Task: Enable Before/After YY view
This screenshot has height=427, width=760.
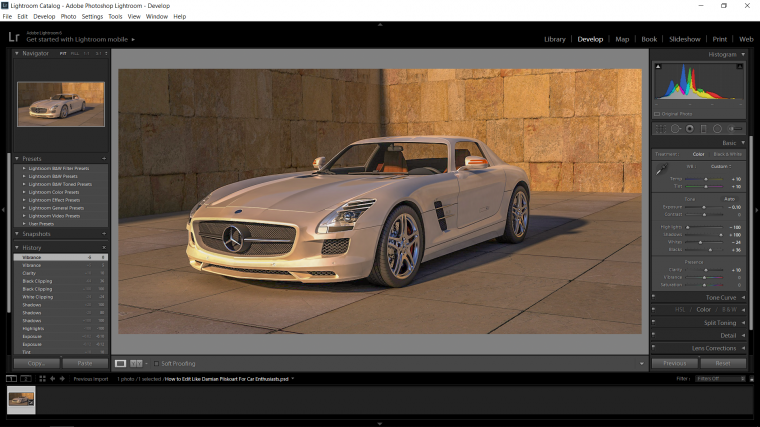Action: [136, 363]
